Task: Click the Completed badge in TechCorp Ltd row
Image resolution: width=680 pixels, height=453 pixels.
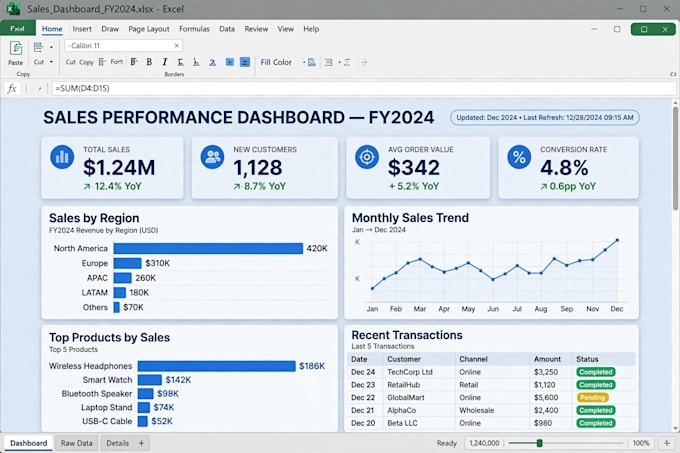Action: click(x=595, y=372)
